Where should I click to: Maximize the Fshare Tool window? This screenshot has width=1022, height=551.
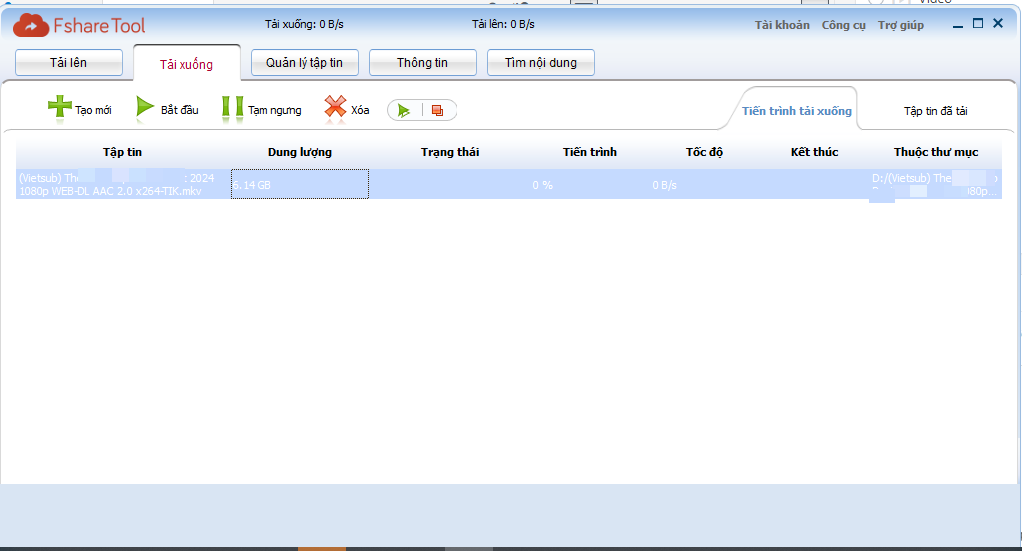(978, 24)
